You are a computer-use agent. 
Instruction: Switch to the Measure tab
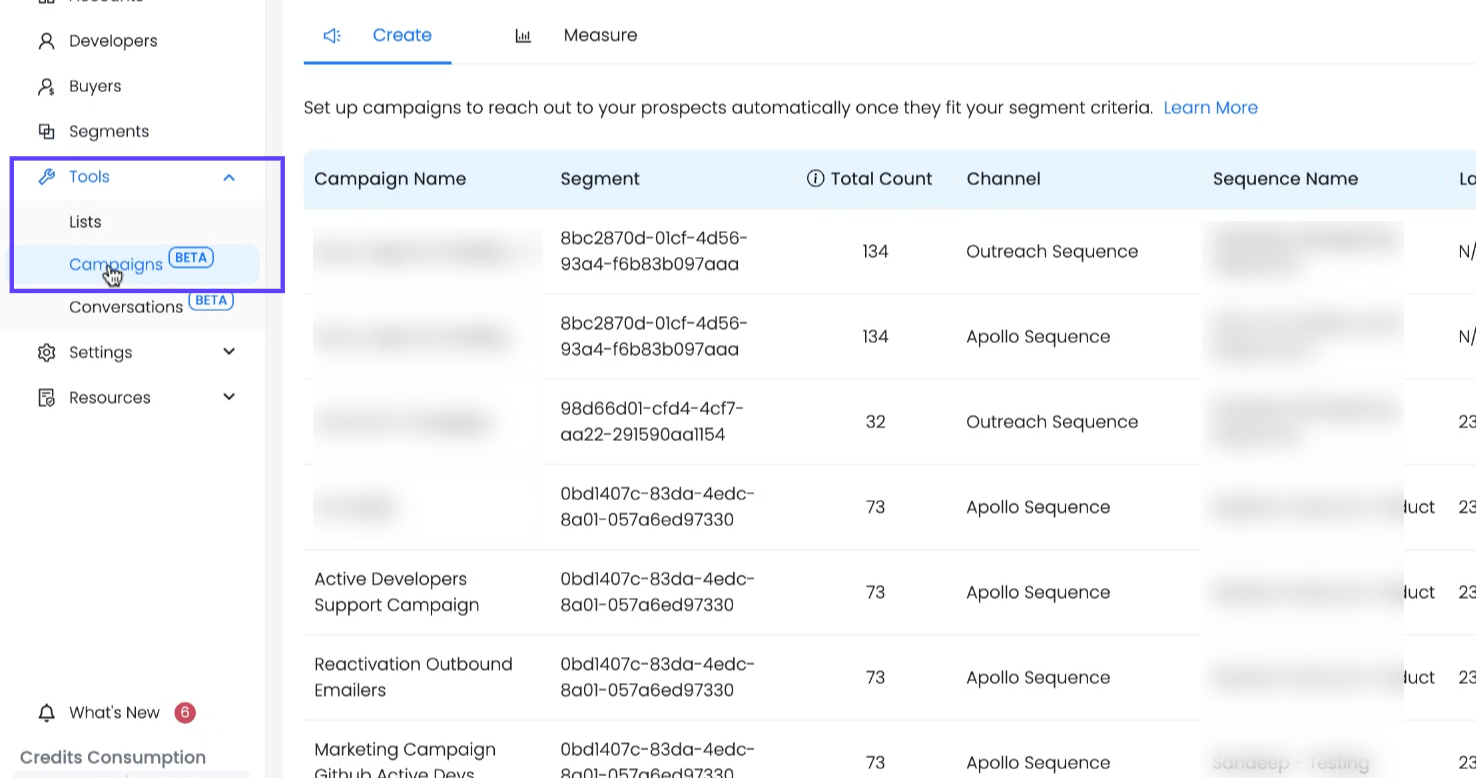click(599, 36)
